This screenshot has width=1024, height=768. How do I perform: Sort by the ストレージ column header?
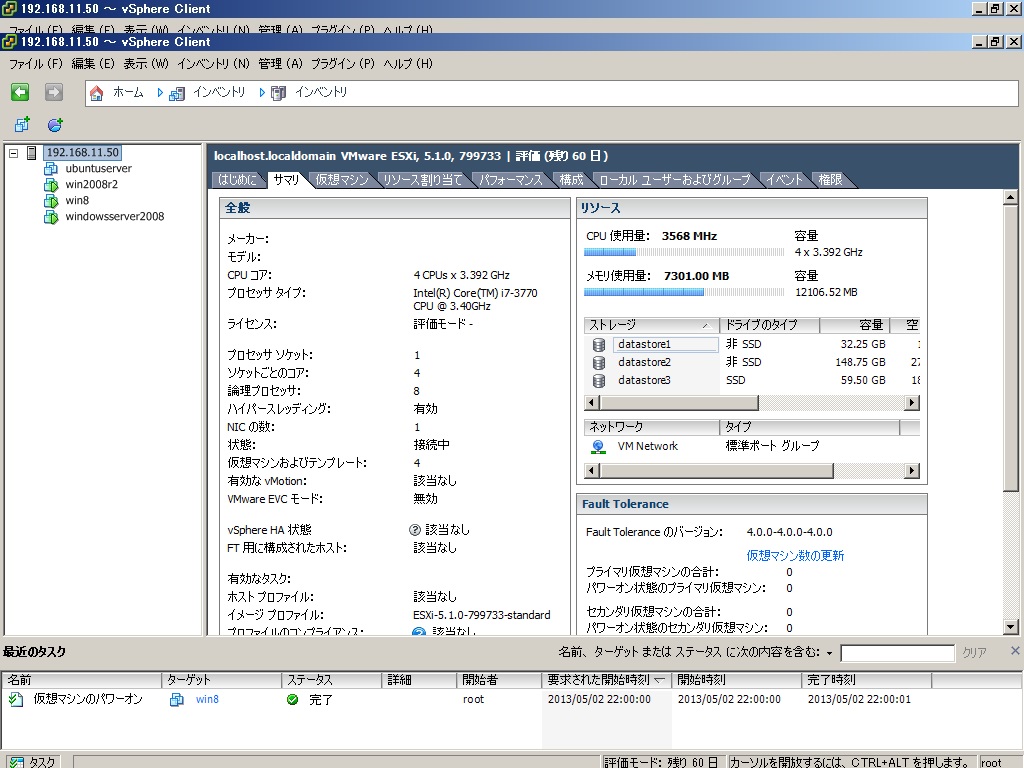click(650, 325)
